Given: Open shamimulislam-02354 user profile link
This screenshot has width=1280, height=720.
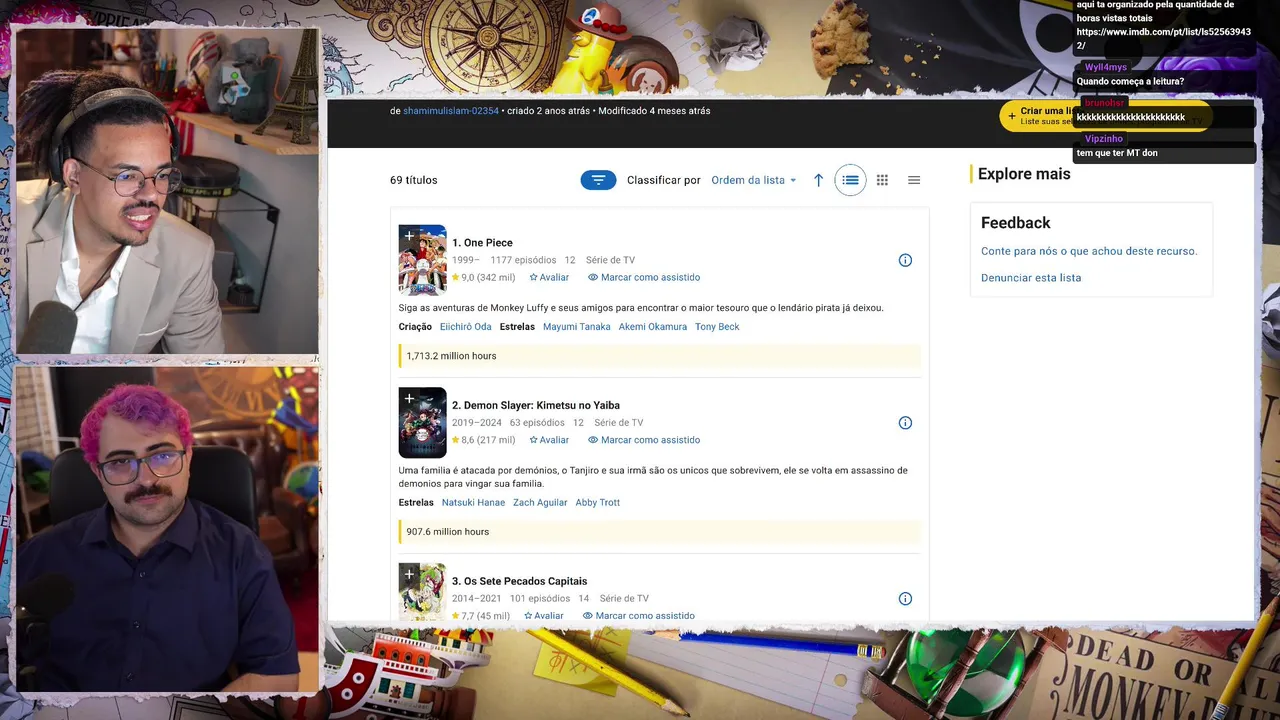Looking at the screenshot, I should coord(451,111).
